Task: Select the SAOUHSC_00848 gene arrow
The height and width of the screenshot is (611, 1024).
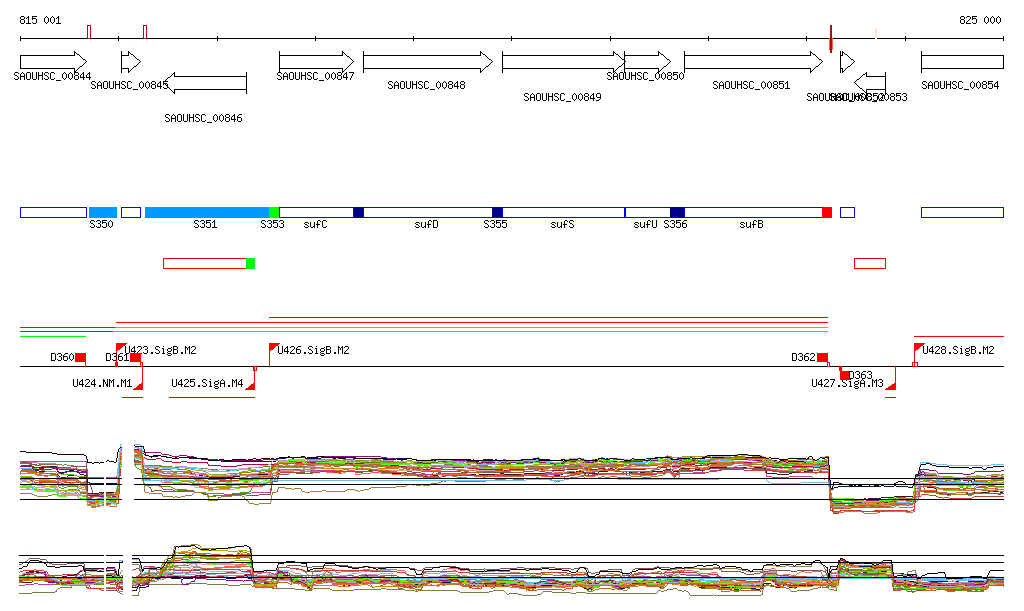Action: (x=427, y=62)
